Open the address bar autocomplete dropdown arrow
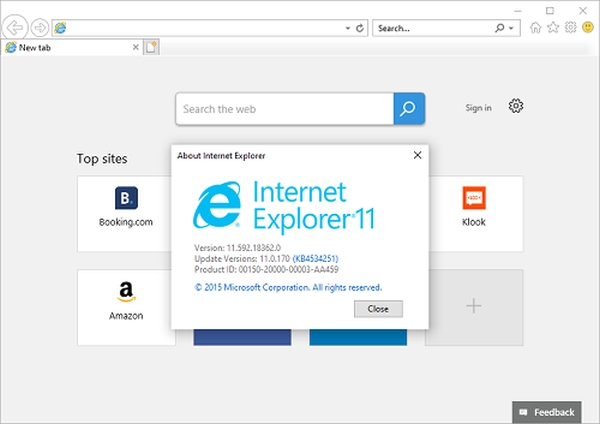600x424 pixels. [347, 28]
